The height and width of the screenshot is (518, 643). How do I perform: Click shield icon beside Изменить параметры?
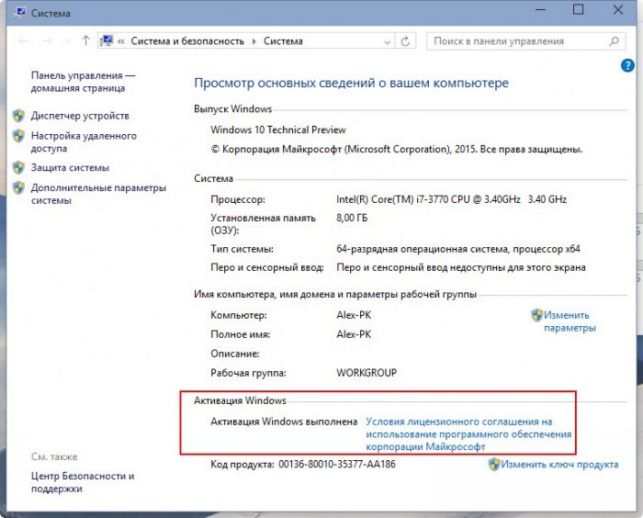[x=537, y=315]
